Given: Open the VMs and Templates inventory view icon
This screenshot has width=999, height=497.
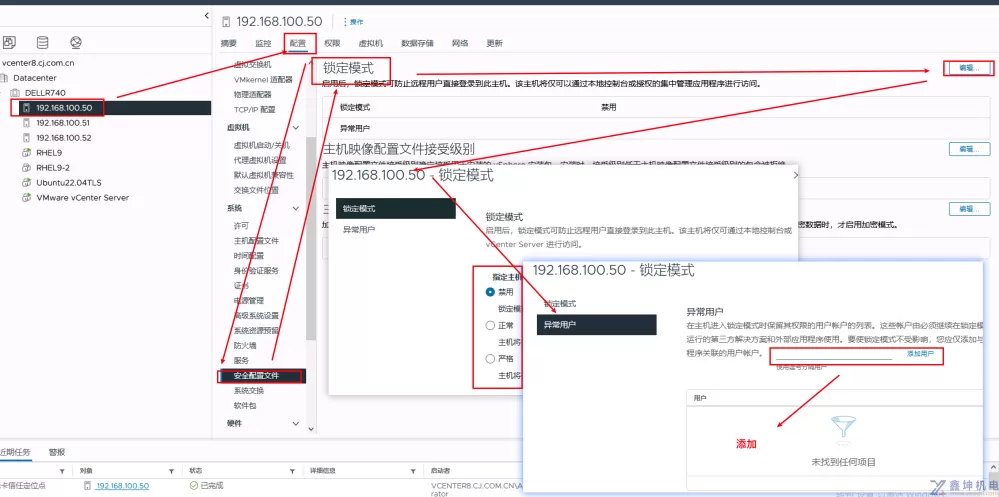Looking at the screenshot, I should point(10,43).
